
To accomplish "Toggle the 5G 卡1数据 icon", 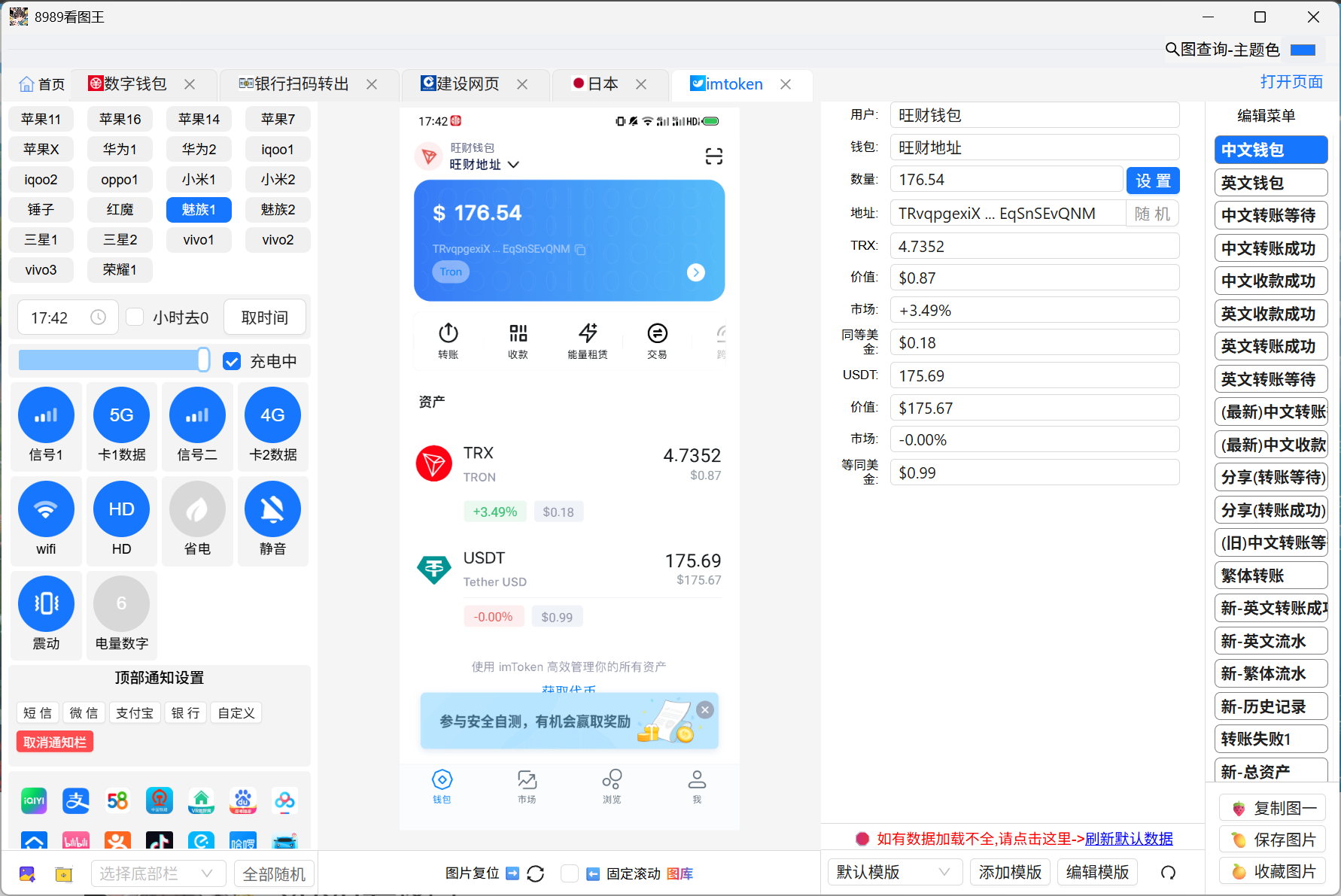I will tap(121, 415).
